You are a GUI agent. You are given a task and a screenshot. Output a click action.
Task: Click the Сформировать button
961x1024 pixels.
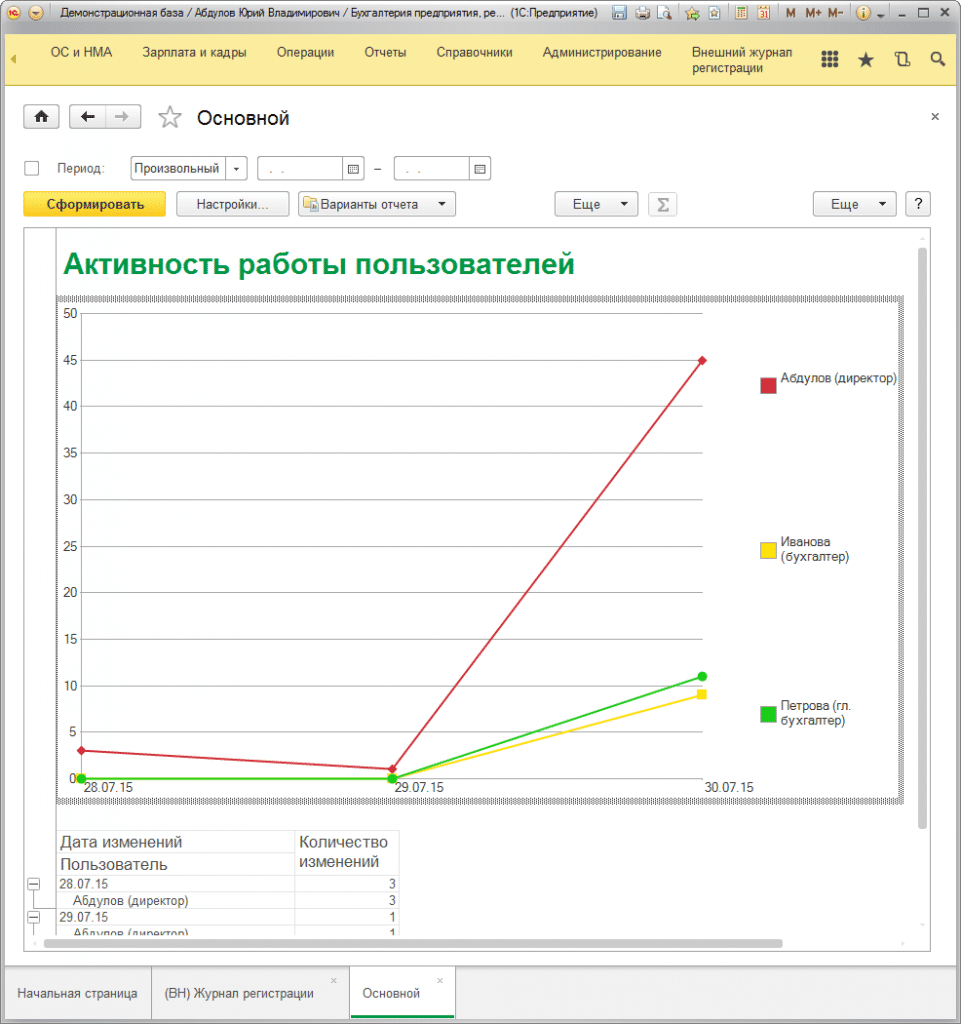94,204
